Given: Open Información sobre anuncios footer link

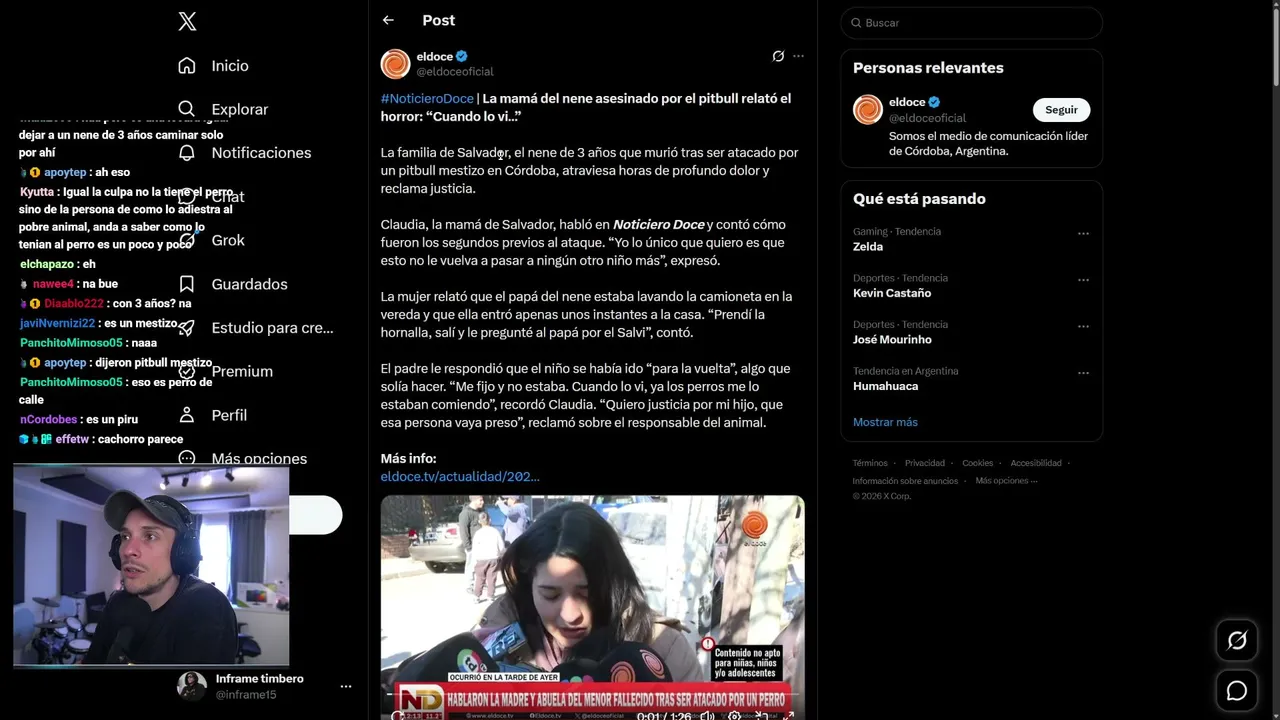Looking at the screenshot, I should [x=906, y=481].
